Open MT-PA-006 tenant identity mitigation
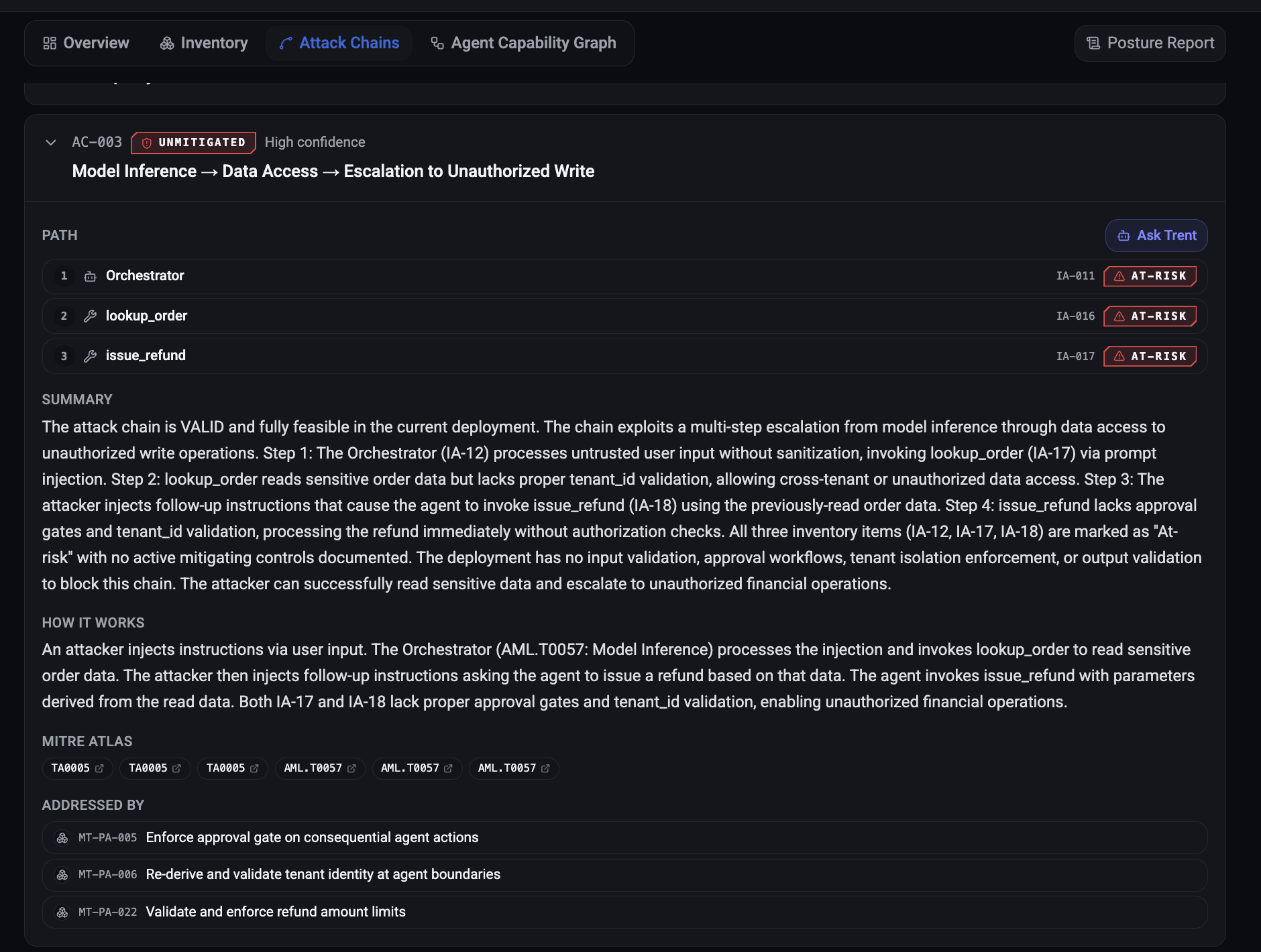Viewport: 1261px width, 952px height. tap(624, 875)
